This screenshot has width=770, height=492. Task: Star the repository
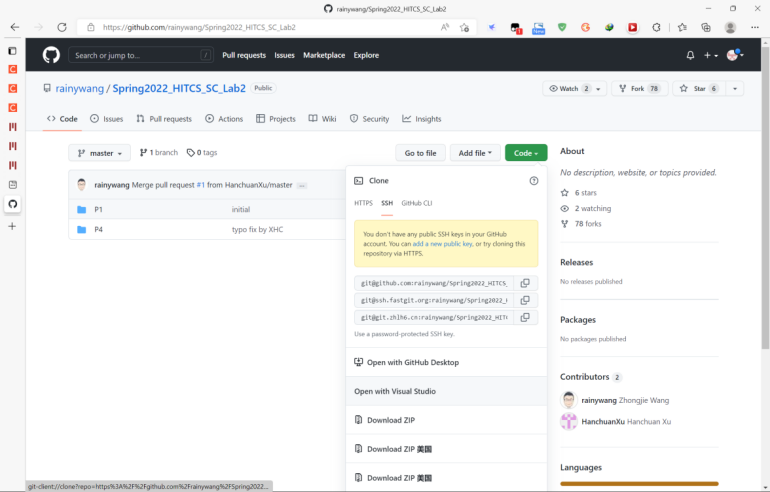click(x=699, y=88)
